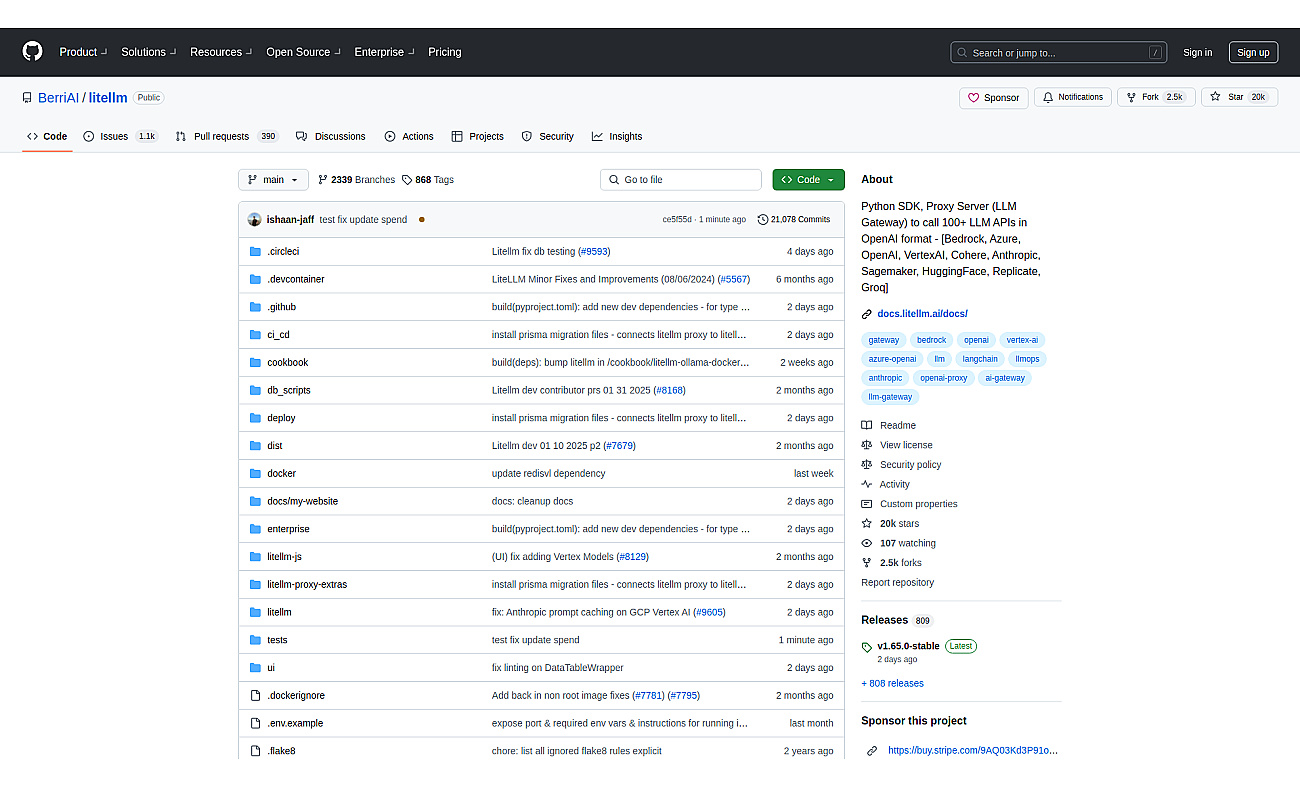Expand the Open Source menu

click(x=303, y=52)
